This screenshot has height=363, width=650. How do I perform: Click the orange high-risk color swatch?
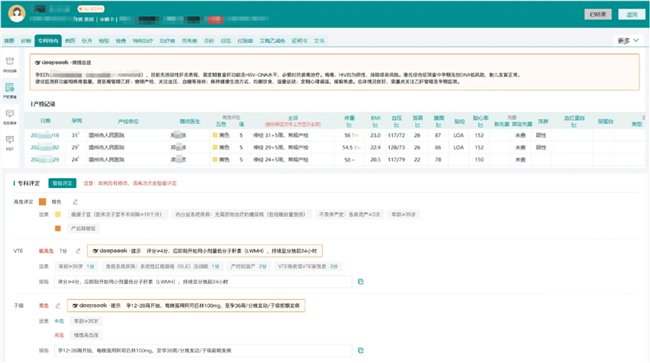click(42, 202)
